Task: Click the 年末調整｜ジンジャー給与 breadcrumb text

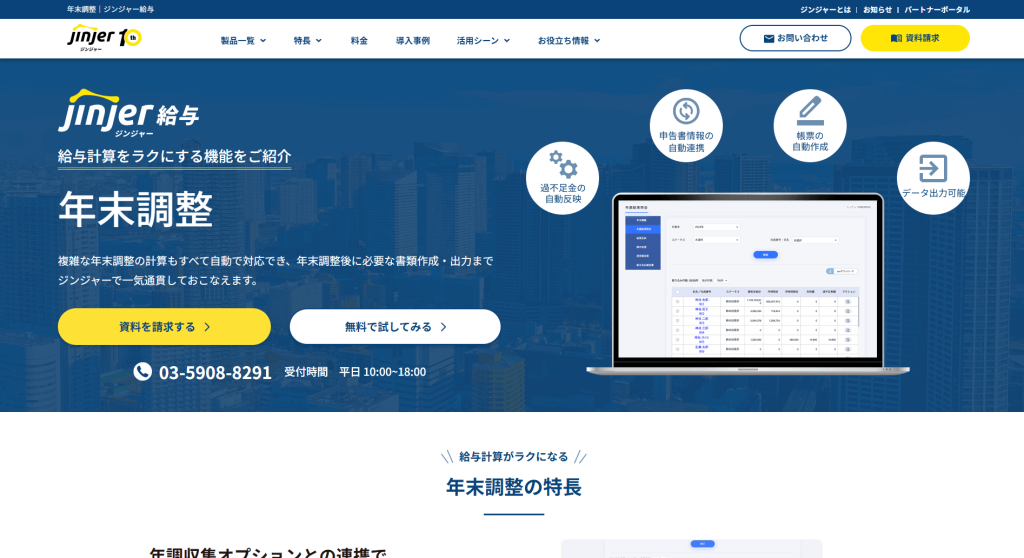Action: point(110,9)
